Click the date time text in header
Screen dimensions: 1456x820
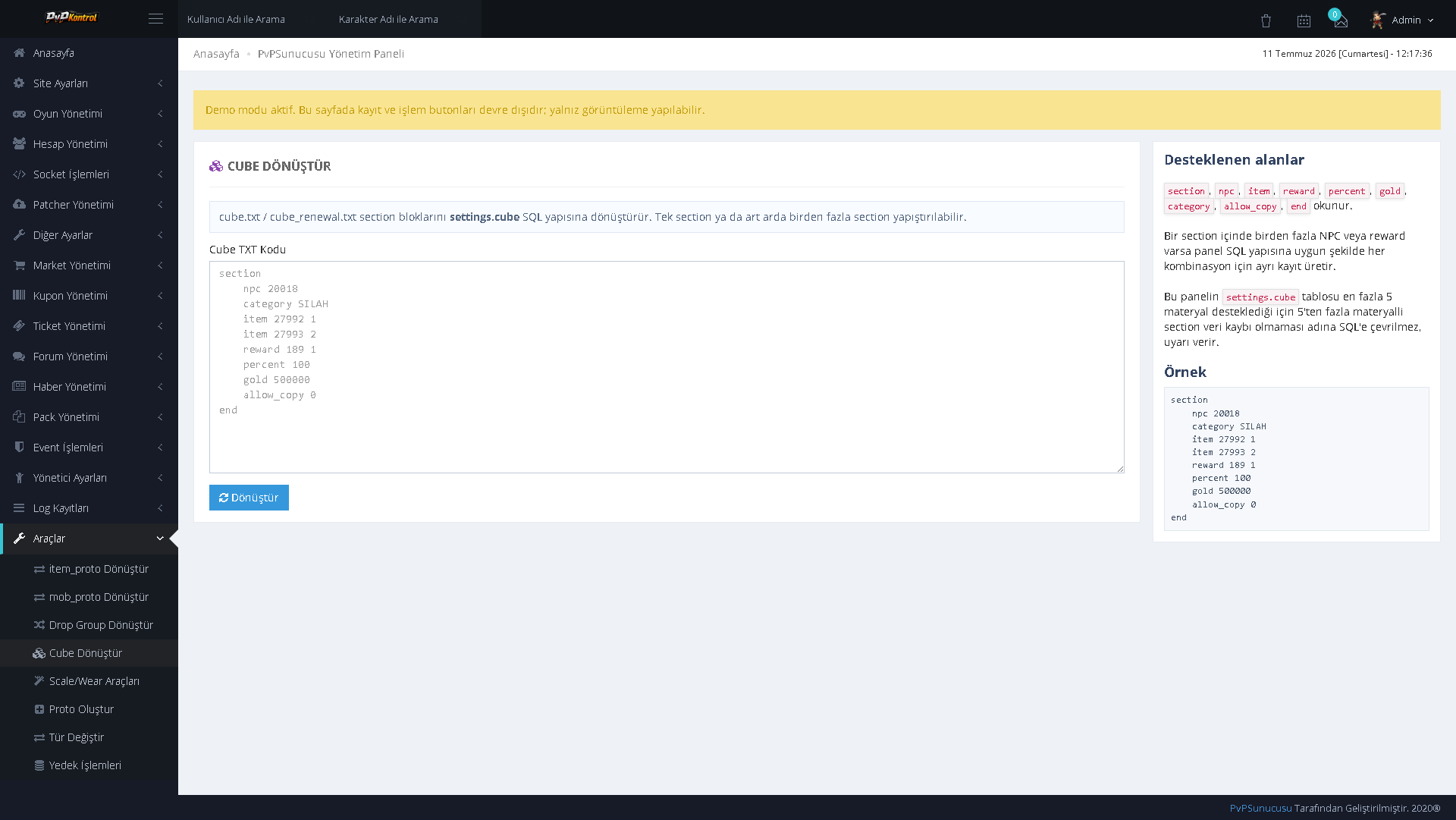[x=1347, y=54]
